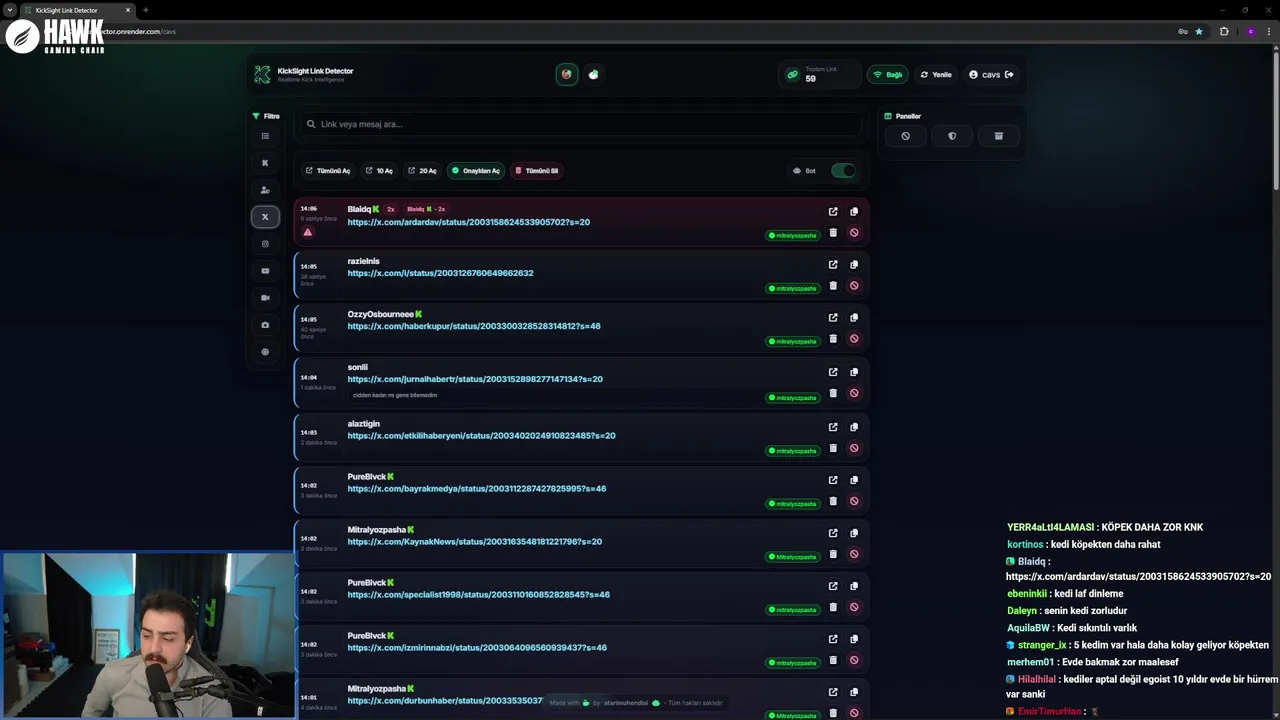Click the second avatar icon in header
The width and height of the screenshot is (1280, 720).
pos(594,74)
